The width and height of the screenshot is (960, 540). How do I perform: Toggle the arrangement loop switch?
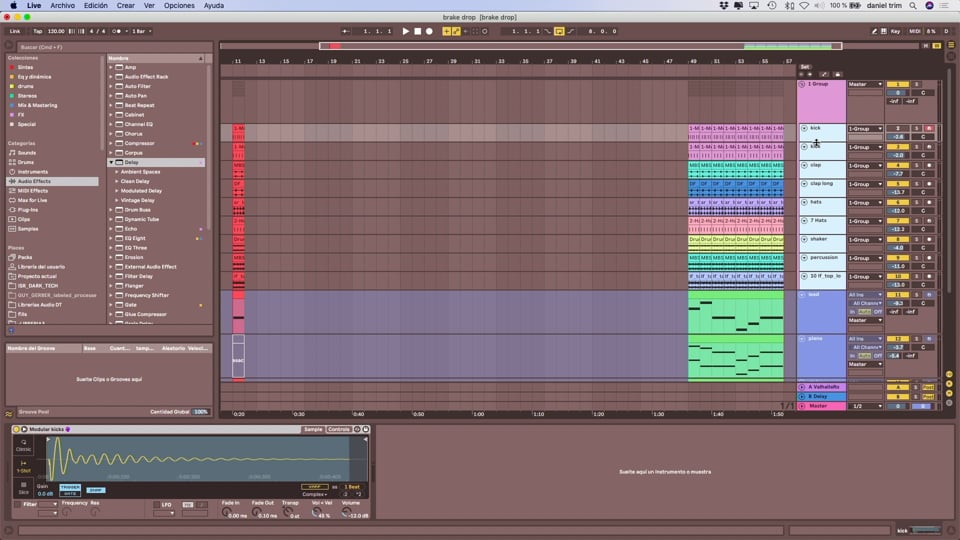(x=559, y=31)
